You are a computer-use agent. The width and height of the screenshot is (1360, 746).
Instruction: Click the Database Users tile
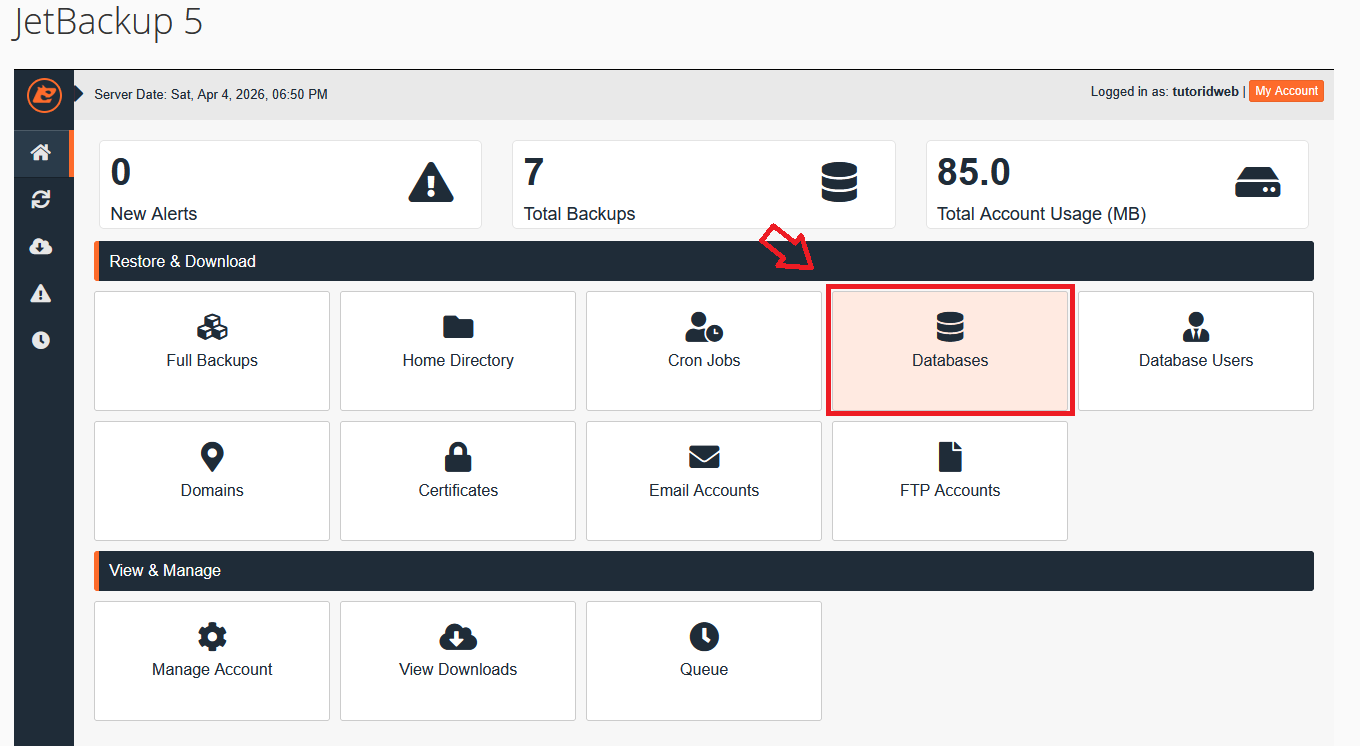pyautogui.click(x=1195, y=351)
